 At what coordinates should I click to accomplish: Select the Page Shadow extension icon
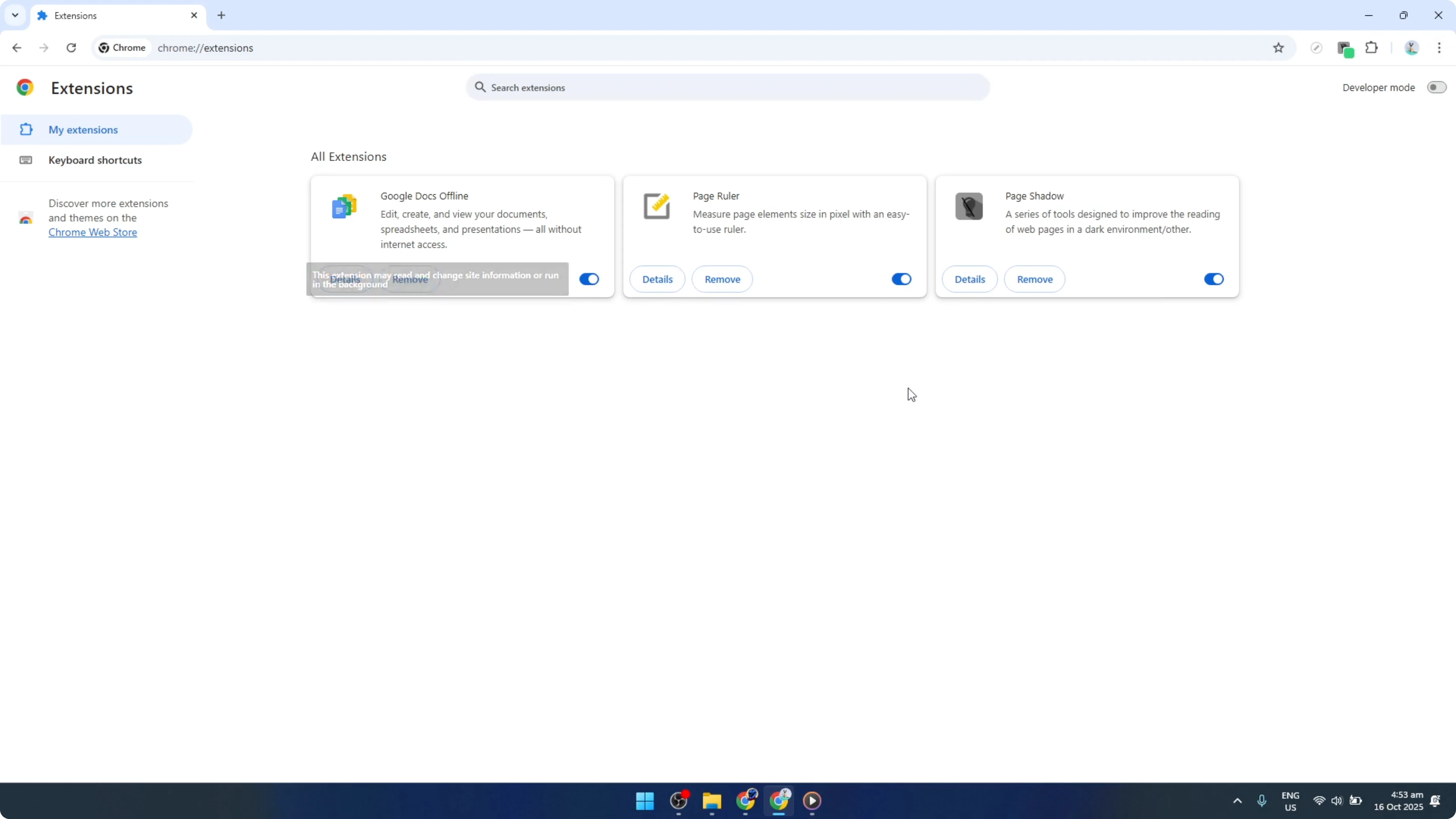click(x=968, y=206)
